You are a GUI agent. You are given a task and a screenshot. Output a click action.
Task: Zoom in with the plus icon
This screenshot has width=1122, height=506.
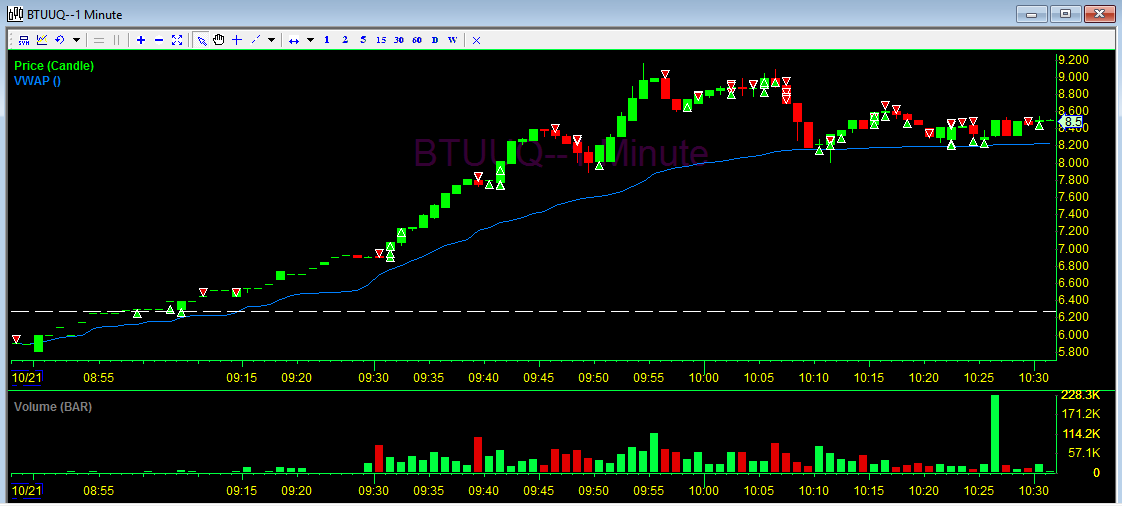tap(140, 40)
